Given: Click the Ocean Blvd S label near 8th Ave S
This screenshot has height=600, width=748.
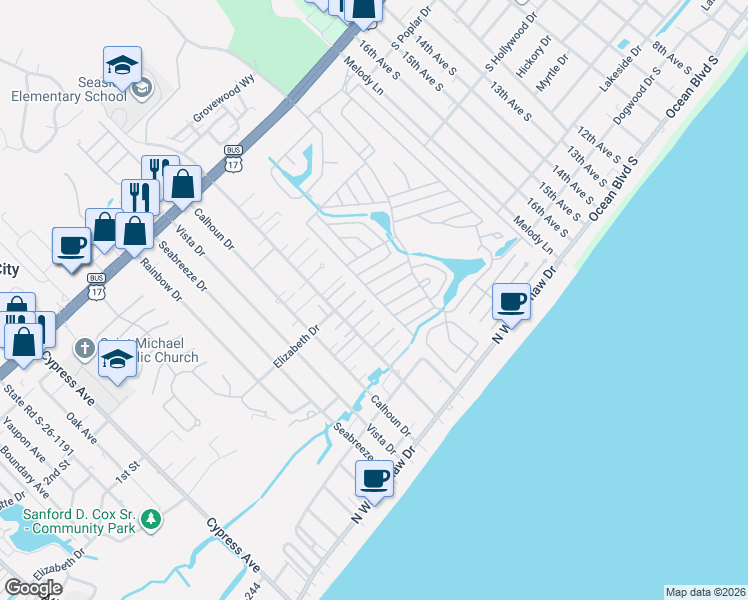Looking at the screenshot, I should coord(691,87).
